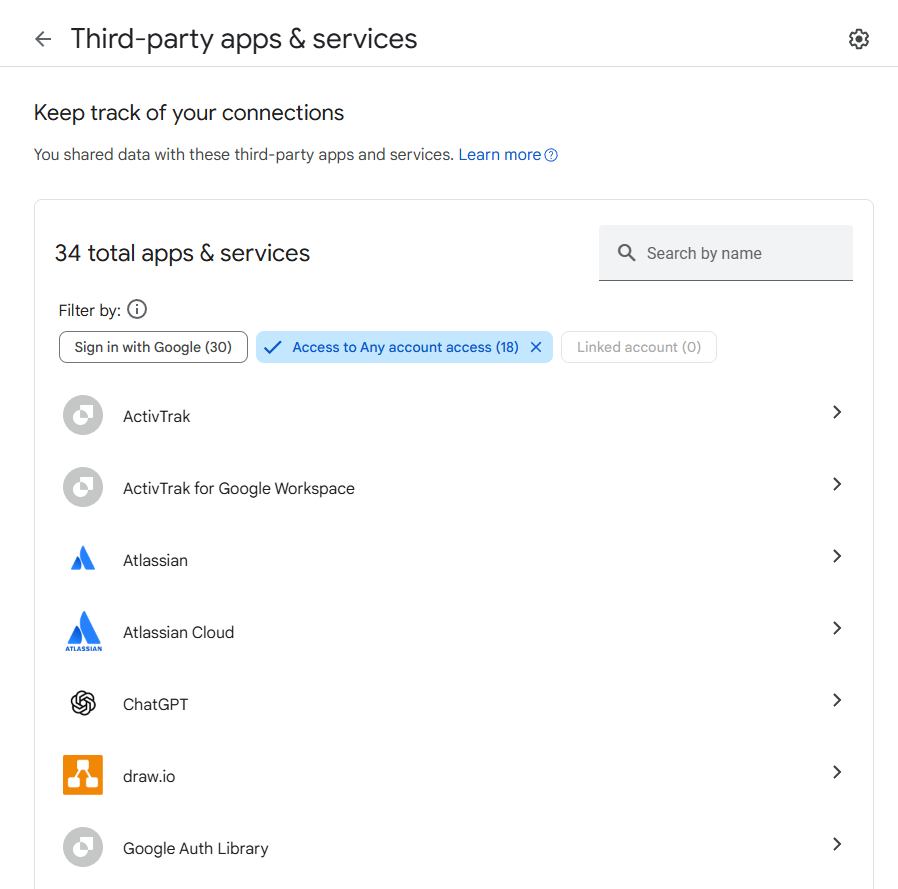
Task: Select the ChatGPT name text
Action: coord(155,705)
